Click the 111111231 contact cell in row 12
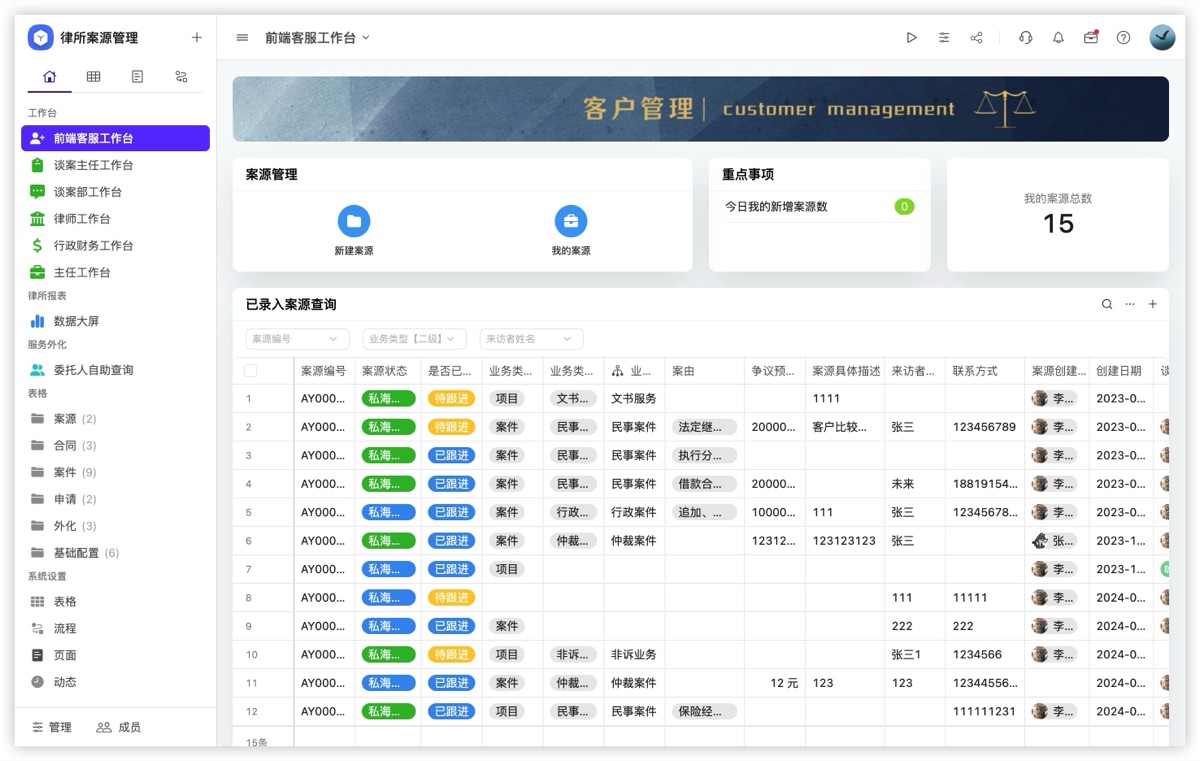This screenshot has height=761, width=1200. click(x=985, y=712)
